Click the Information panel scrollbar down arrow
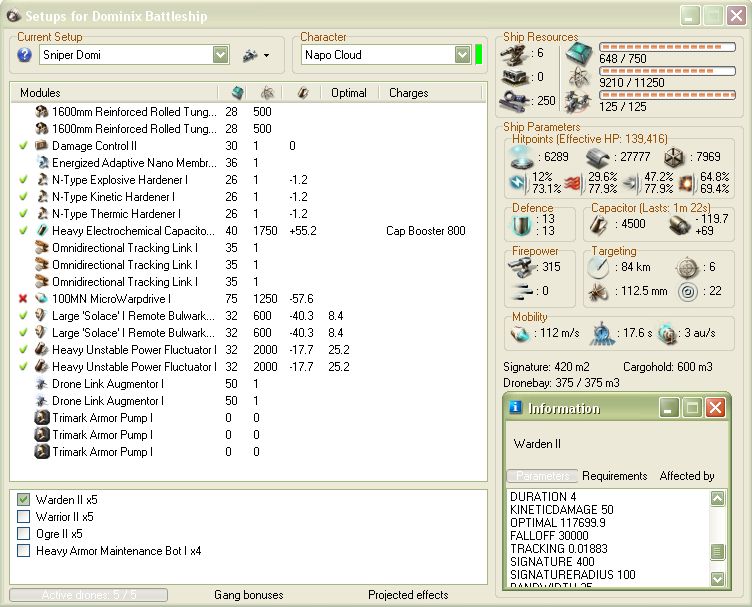Image resolution: width=752 pixels, height=607 pixels. [x=717, y=578]
